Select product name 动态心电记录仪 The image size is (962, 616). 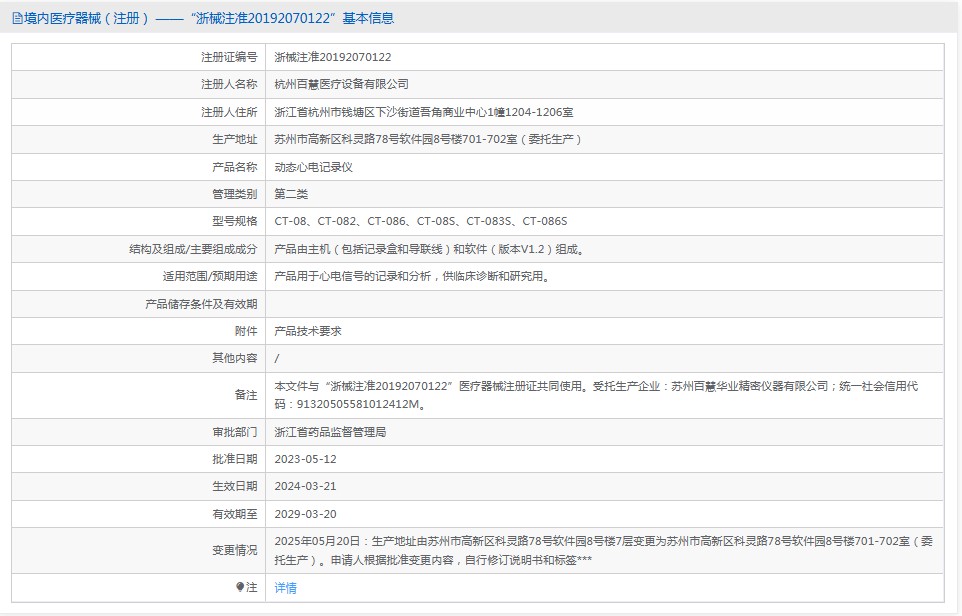point(313,167)
